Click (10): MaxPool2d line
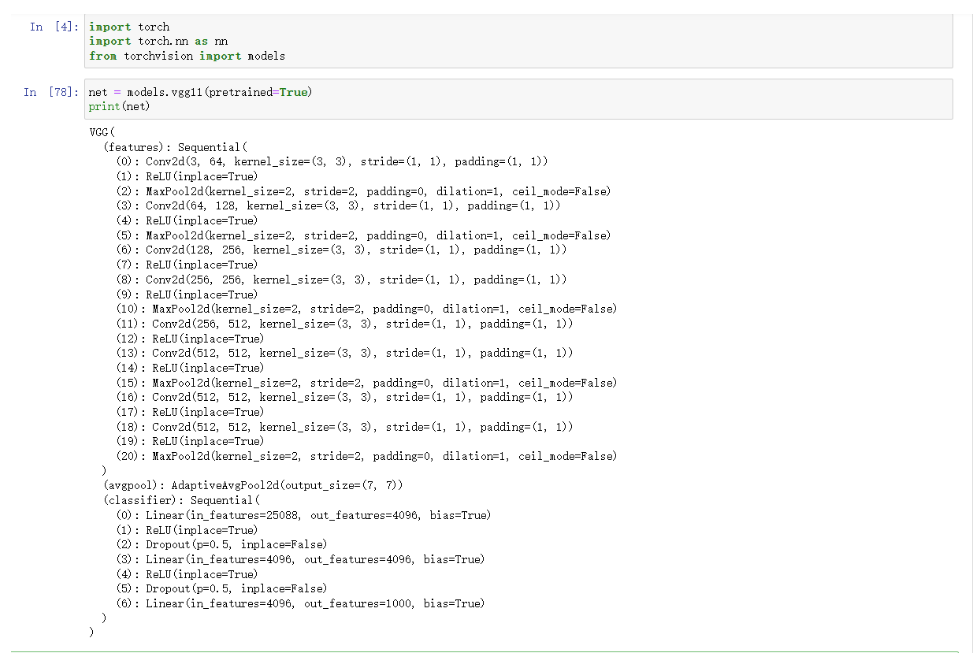Viewport: 975px width, 664px height. 367,309
